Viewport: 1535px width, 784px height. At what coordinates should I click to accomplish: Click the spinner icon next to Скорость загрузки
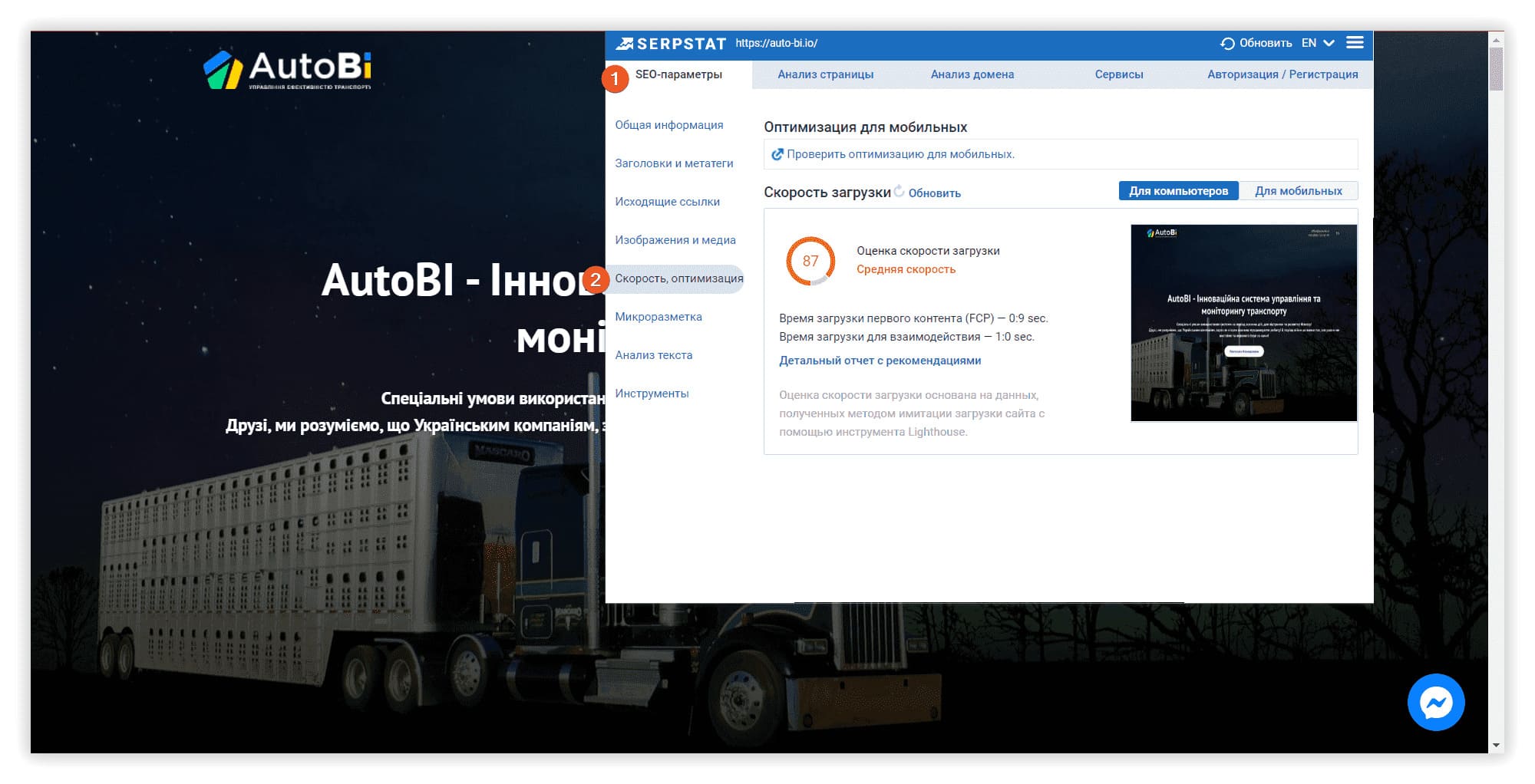(x=899, y=192)
